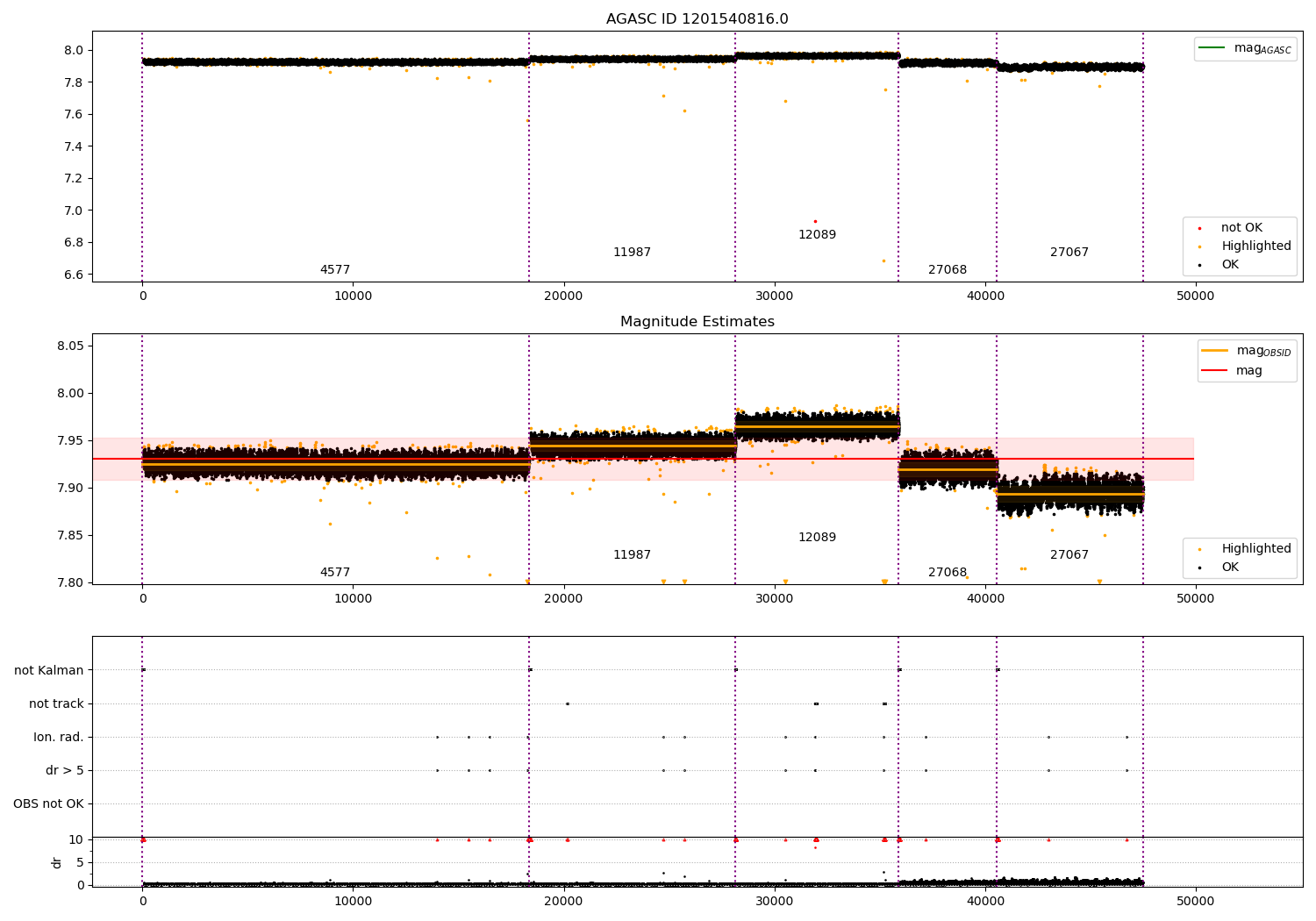Click the 7.95 tick label on middle plot
The image size is (1316, 921).
coord(69,441)
